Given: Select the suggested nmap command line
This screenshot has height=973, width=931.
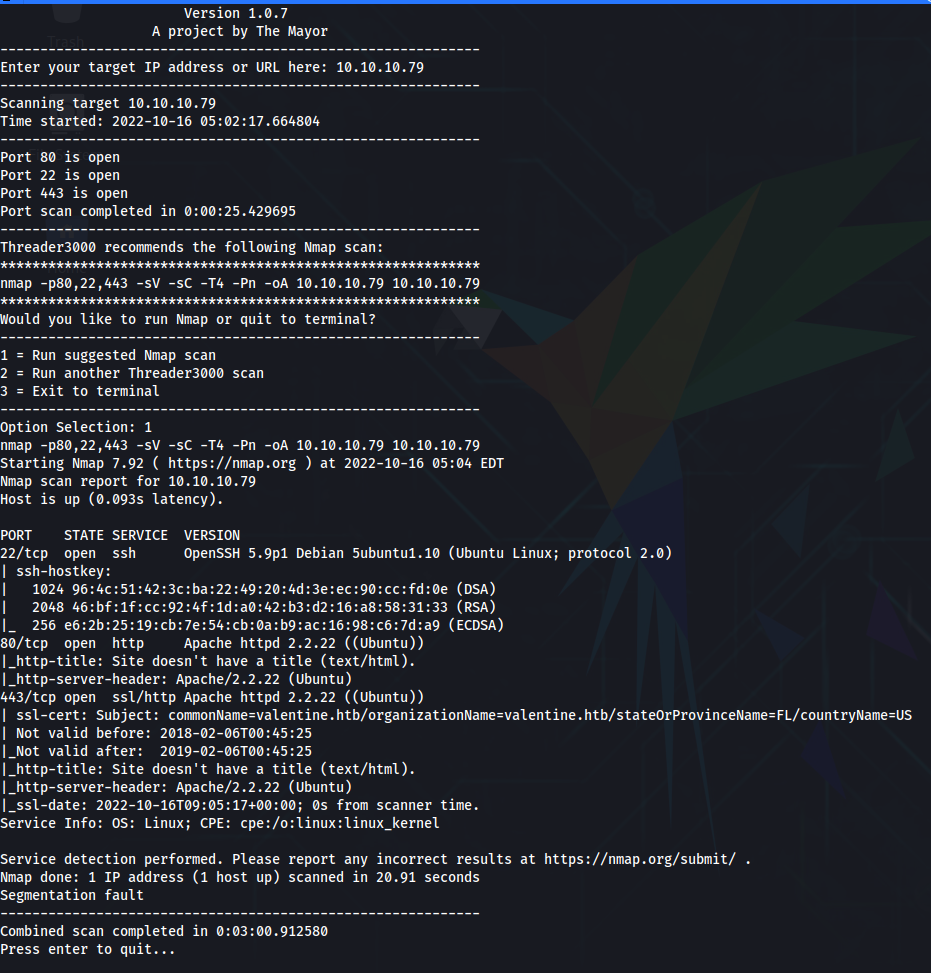Looking at the screenshot, I should pos(240,283).
